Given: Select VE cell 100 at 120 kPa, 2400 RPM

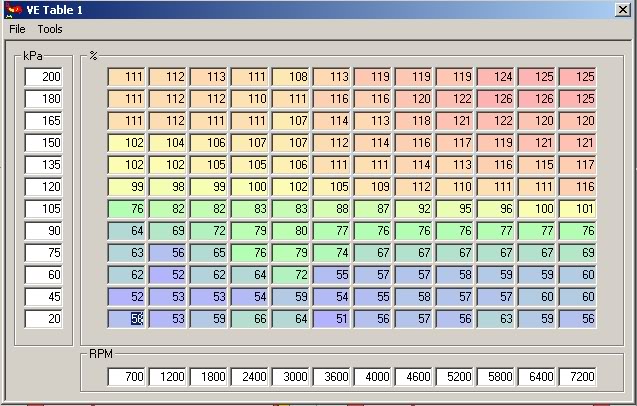Looking at the screenshot, I should pyautogui.click(x=249, y=187).
